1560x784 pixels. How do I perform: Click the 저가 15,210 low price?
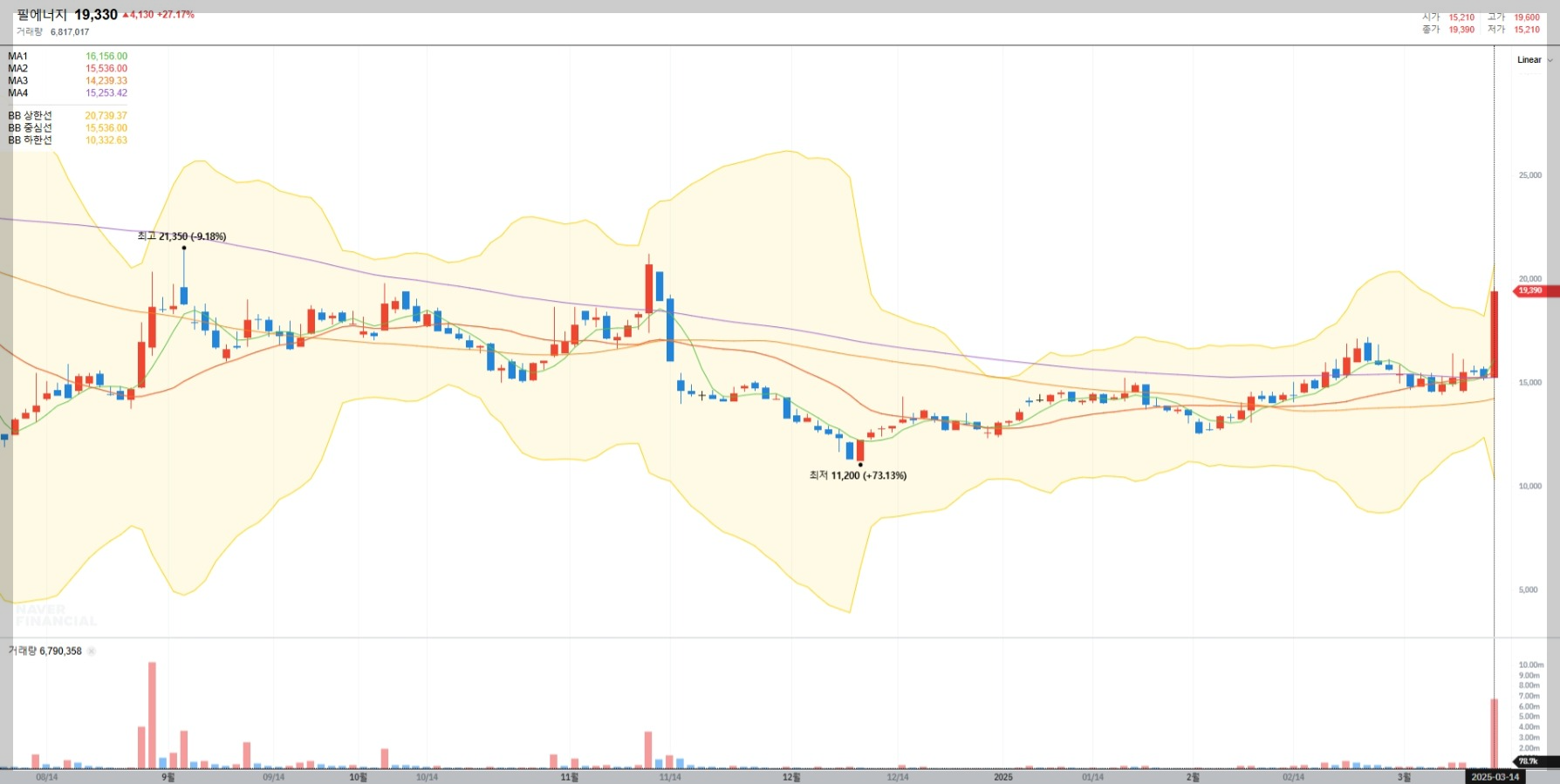(x=1514, y=30)
